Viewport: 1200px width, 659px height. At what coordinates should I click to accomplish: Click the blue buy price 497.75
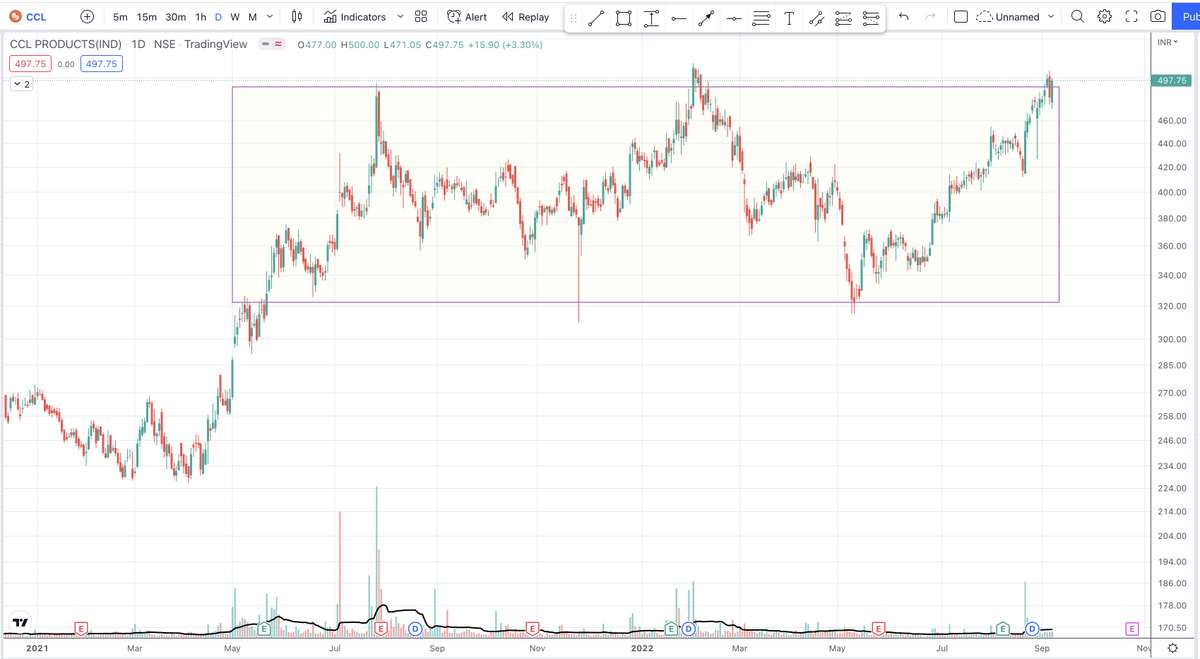[101, 64]
